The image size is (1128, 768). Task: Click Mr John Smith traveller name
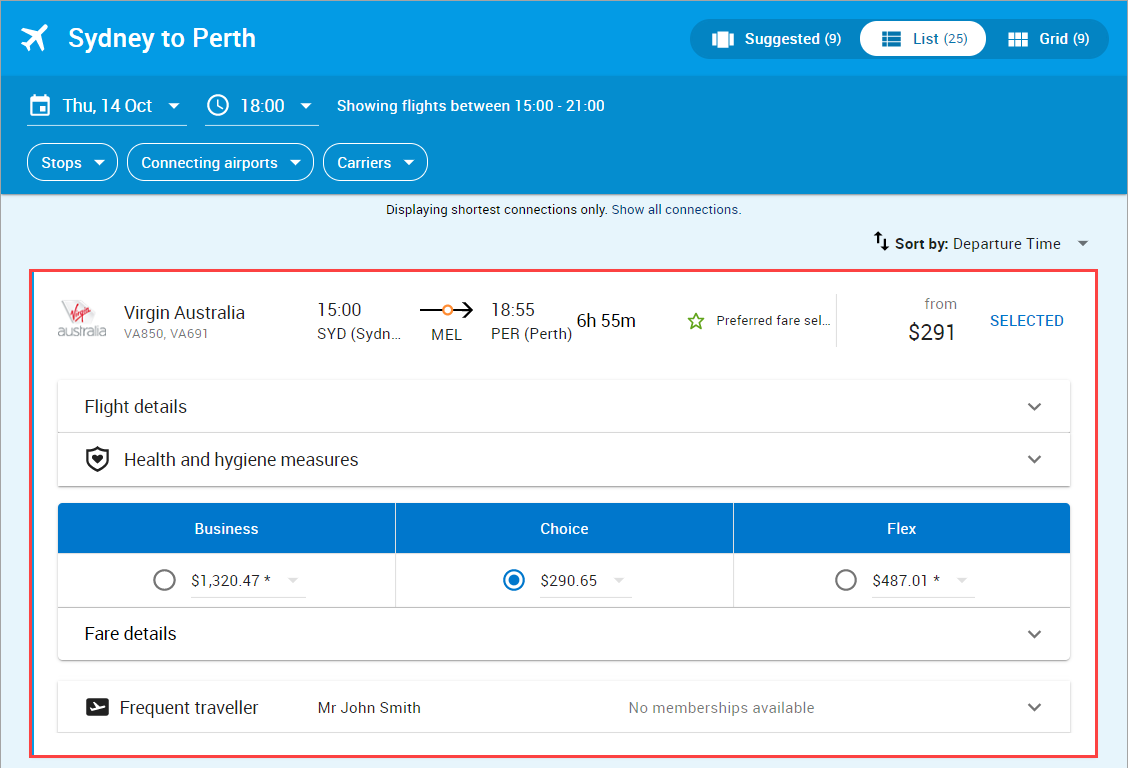[369, 708]
